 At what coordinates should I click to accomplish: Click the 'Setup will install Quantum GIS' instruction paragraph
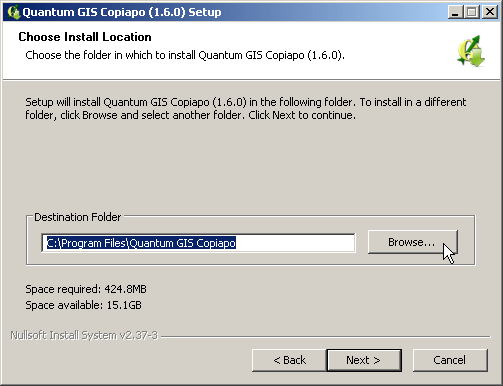click(246, 108)
